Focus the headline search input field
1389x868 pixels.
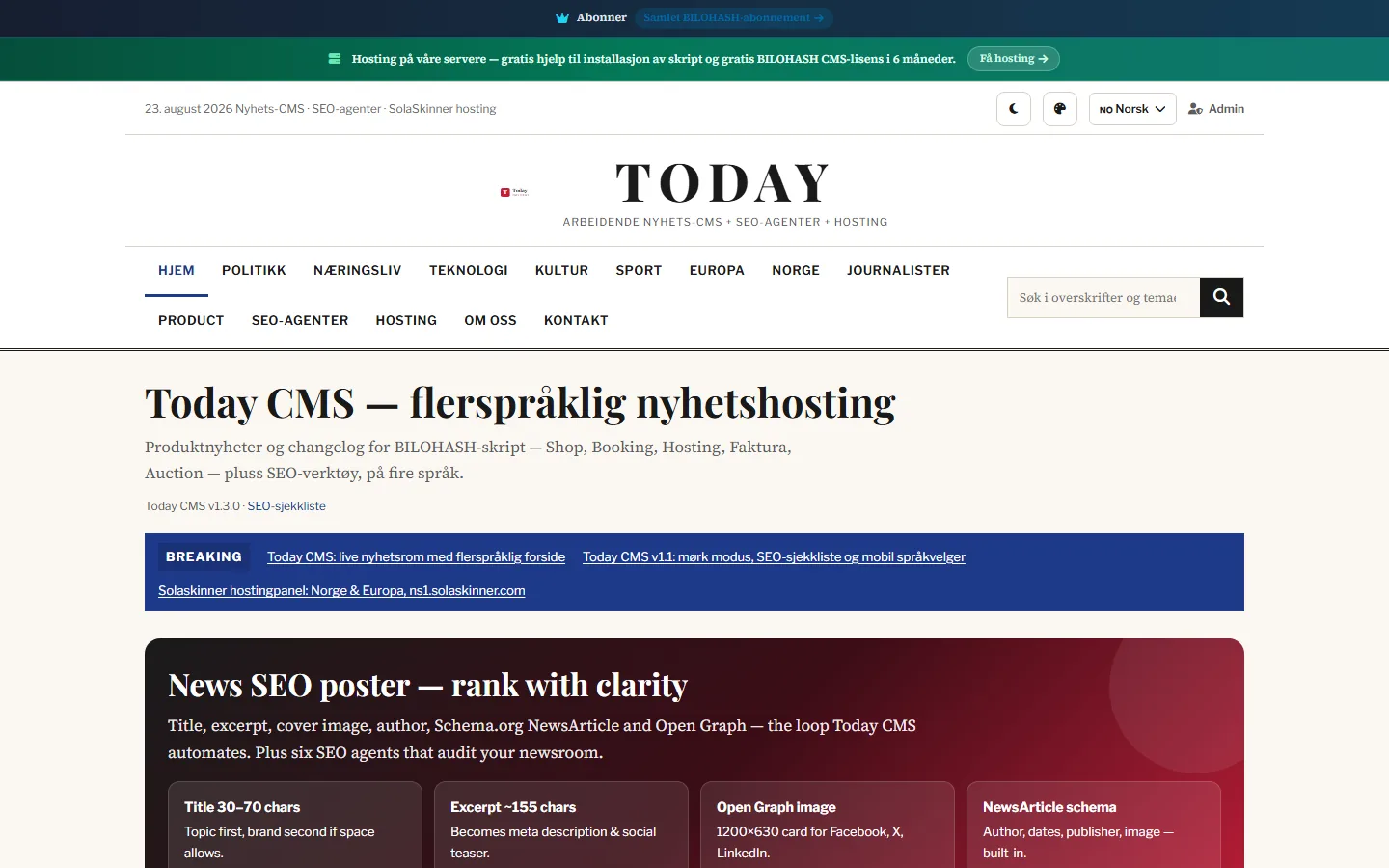click(1103, 297)
